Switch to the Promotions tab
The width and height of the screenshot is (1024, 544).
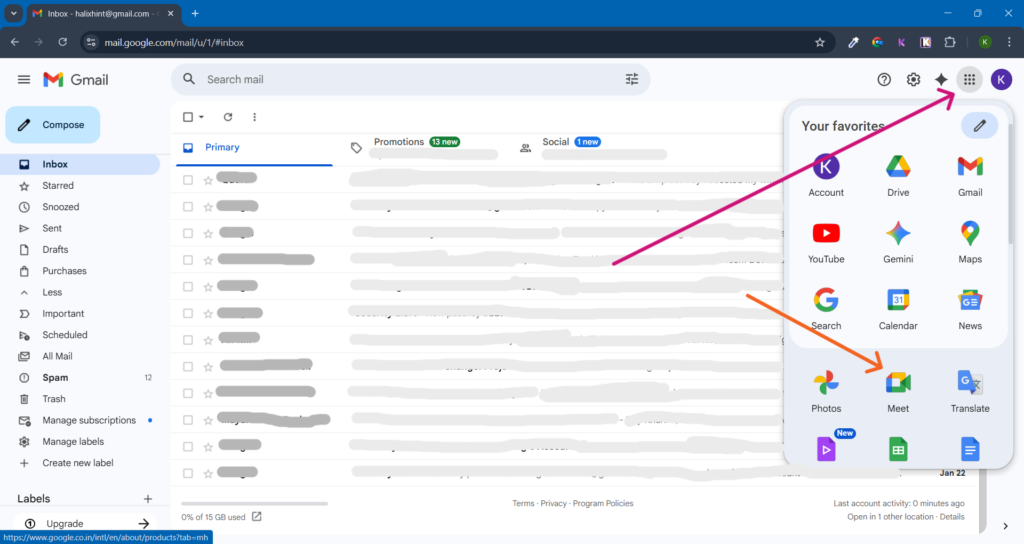click(399, 143)
